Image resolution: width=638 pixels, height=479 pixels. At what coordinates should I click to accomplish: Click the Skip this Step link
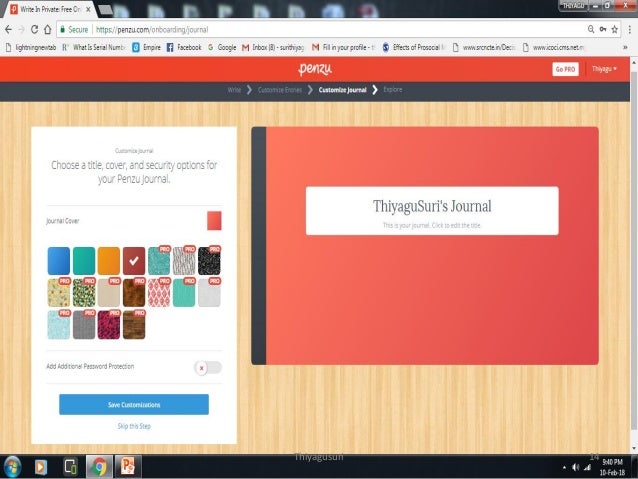[x=134, y=426]
